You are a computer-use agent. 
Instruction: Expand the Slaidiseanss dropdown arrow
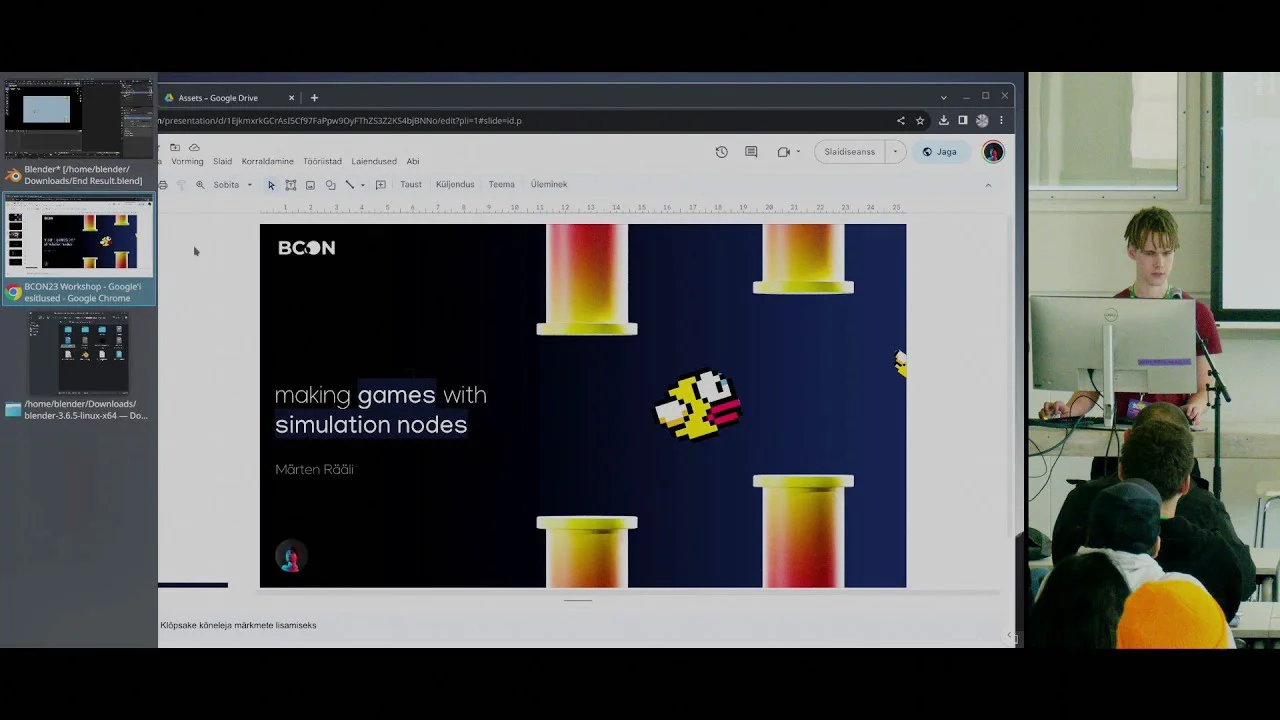coord(895,152)
